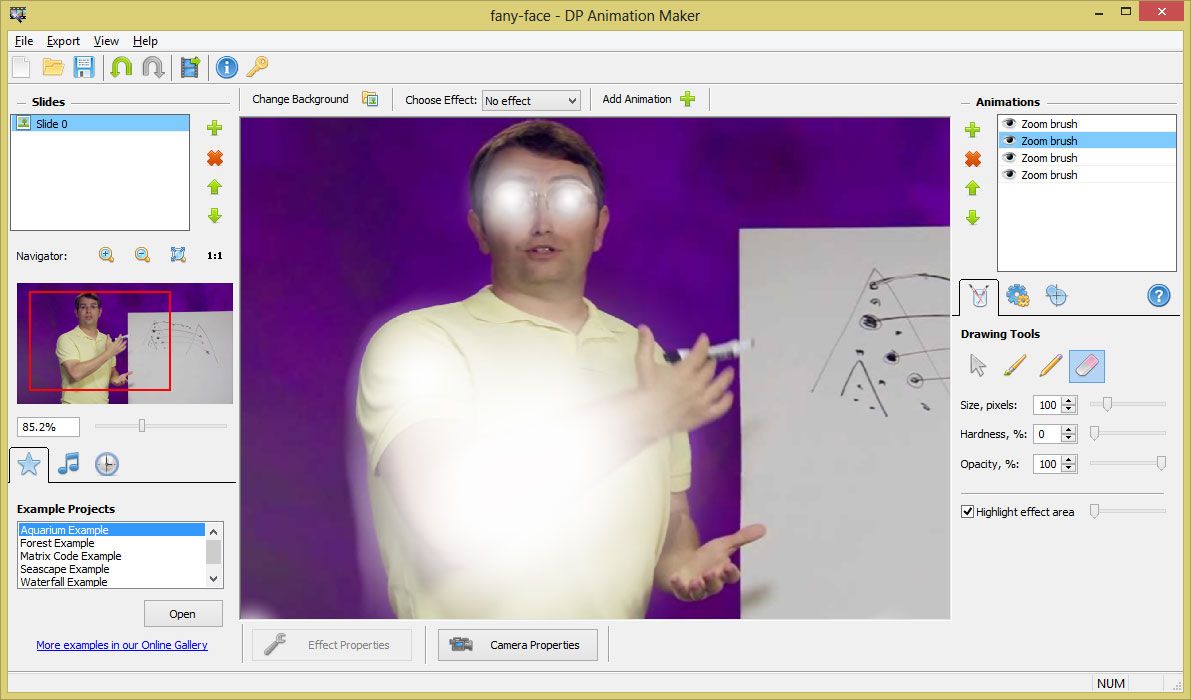Select the paintbrush drawing tool
The image size is (1191, 700).
pyautogui.click(x=1014, y=366)
